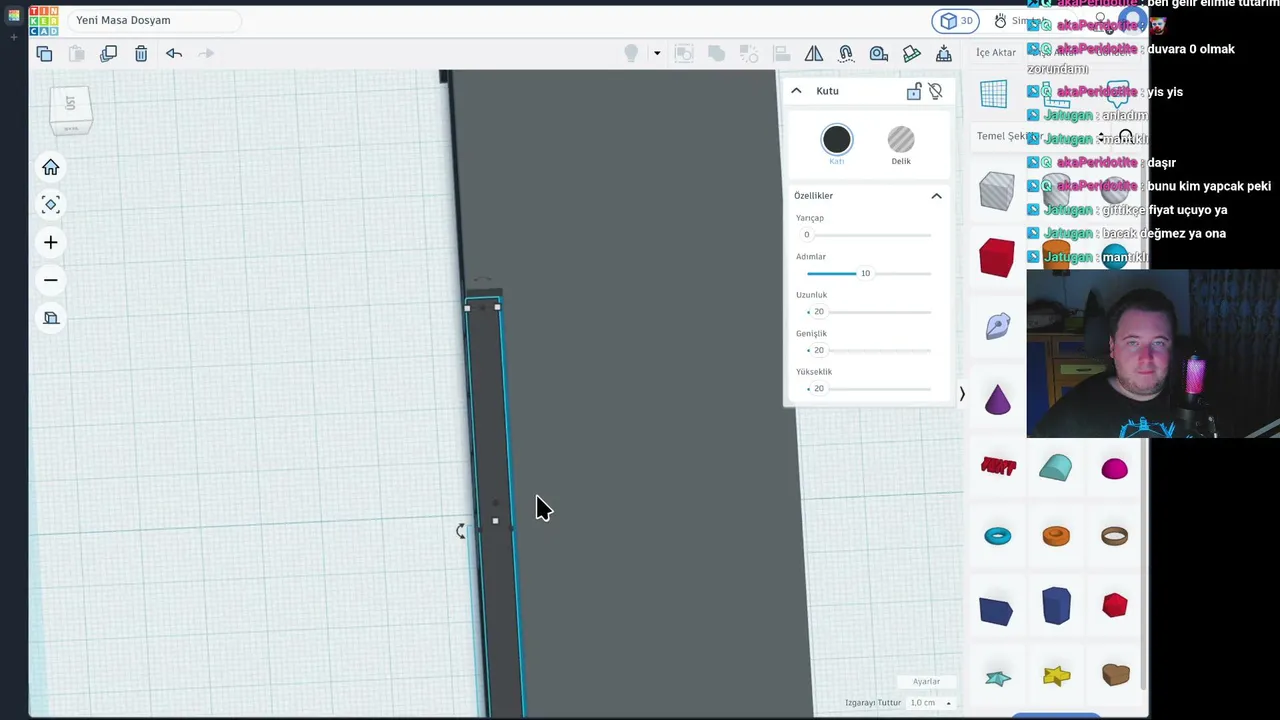
Task: Click the Duplicate and repeat icon
Action: [x=109, y=53]
